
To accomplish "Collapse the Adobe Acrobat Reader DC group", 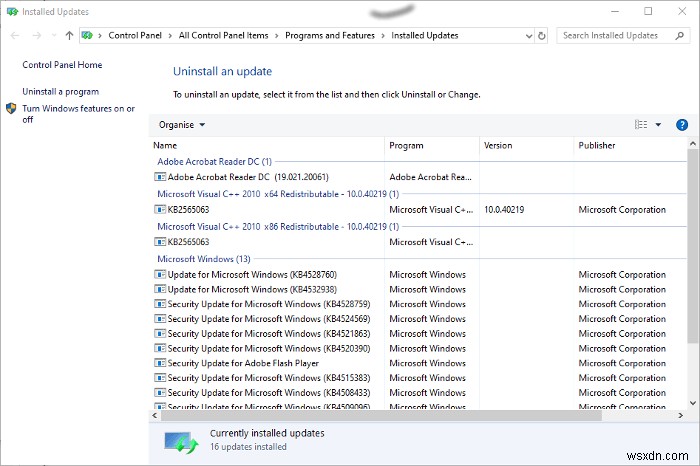I will (214, 162).
